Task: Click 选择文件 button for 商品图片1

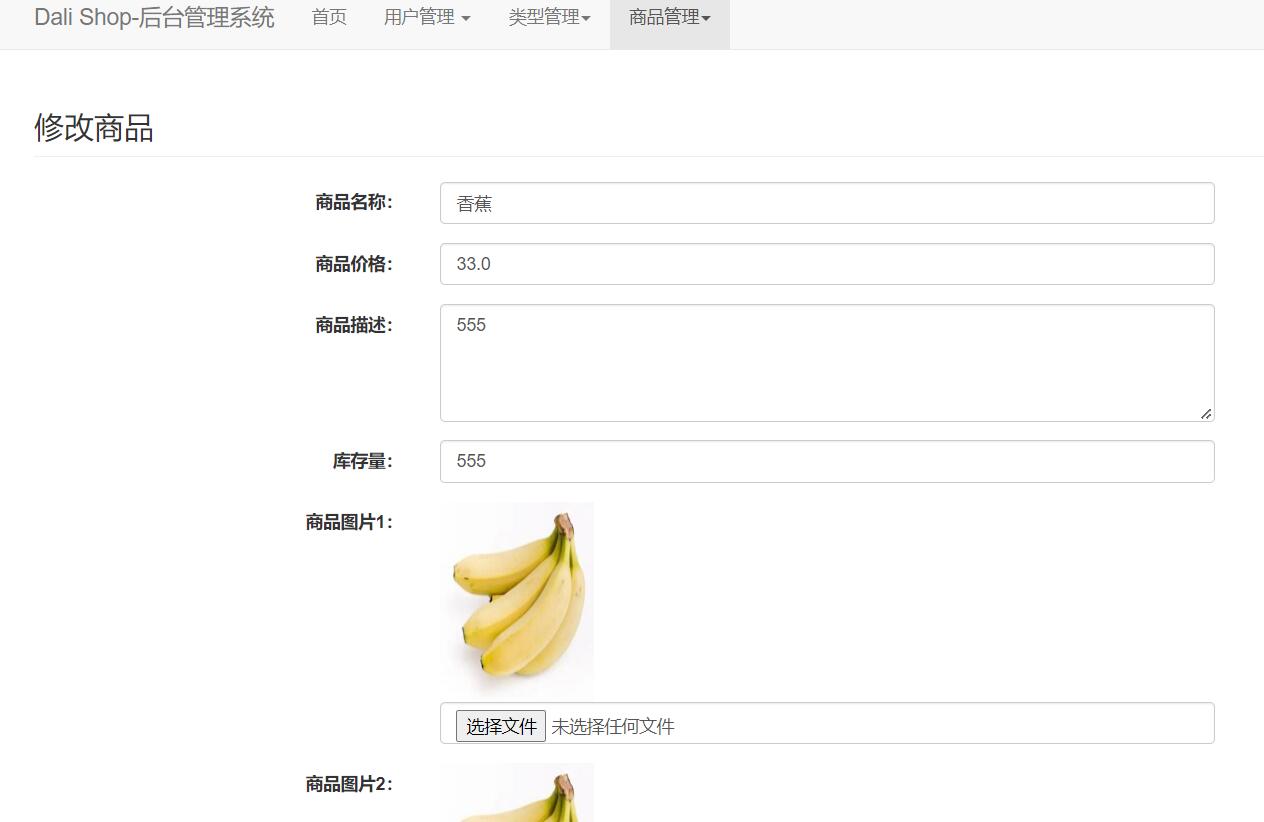Action: 501,726
